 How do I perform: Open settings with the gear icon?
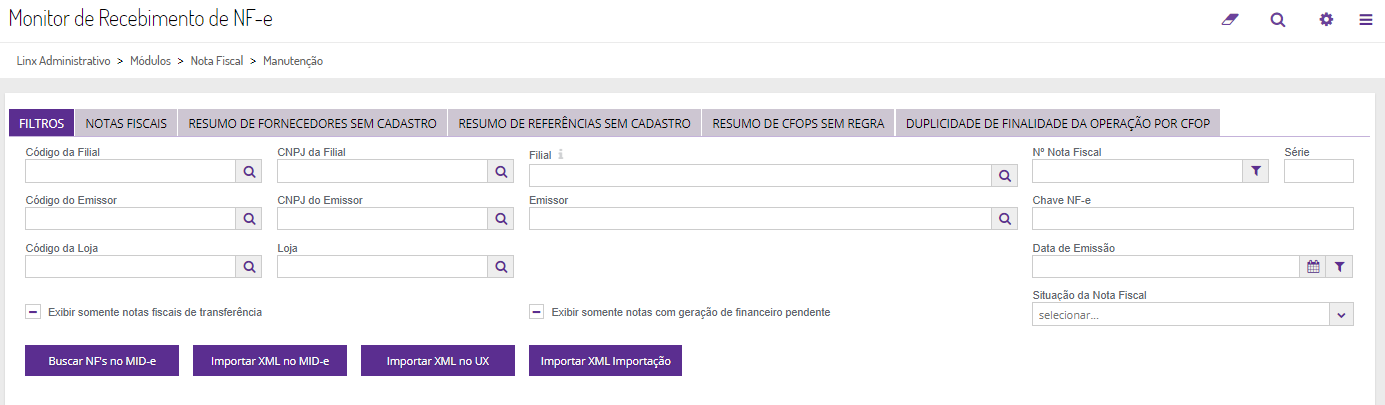[x=1326, y=20]
